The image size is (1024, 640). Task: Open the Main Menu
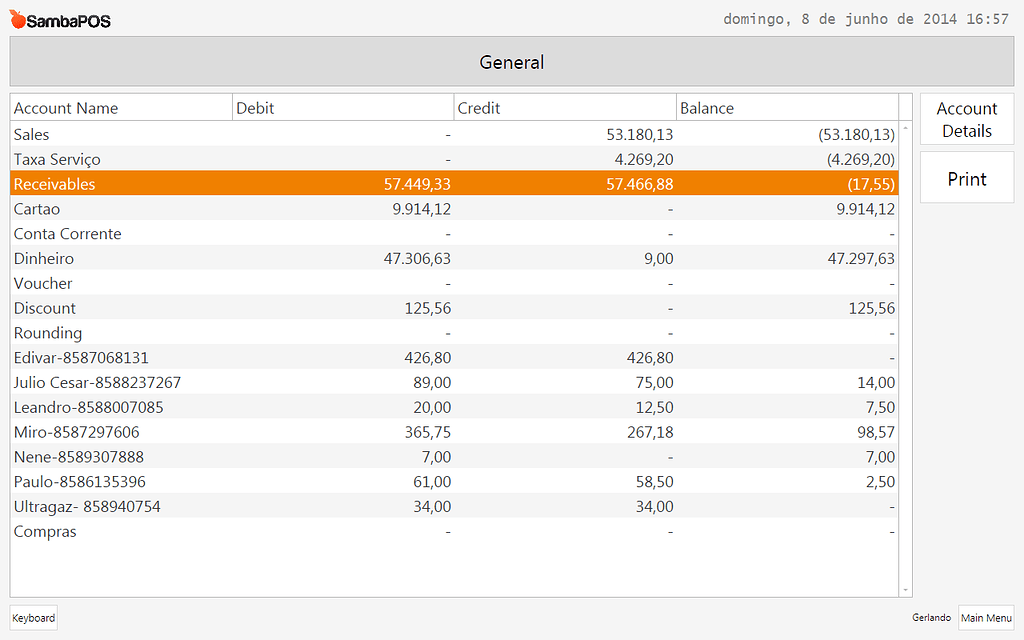point(986,617)
